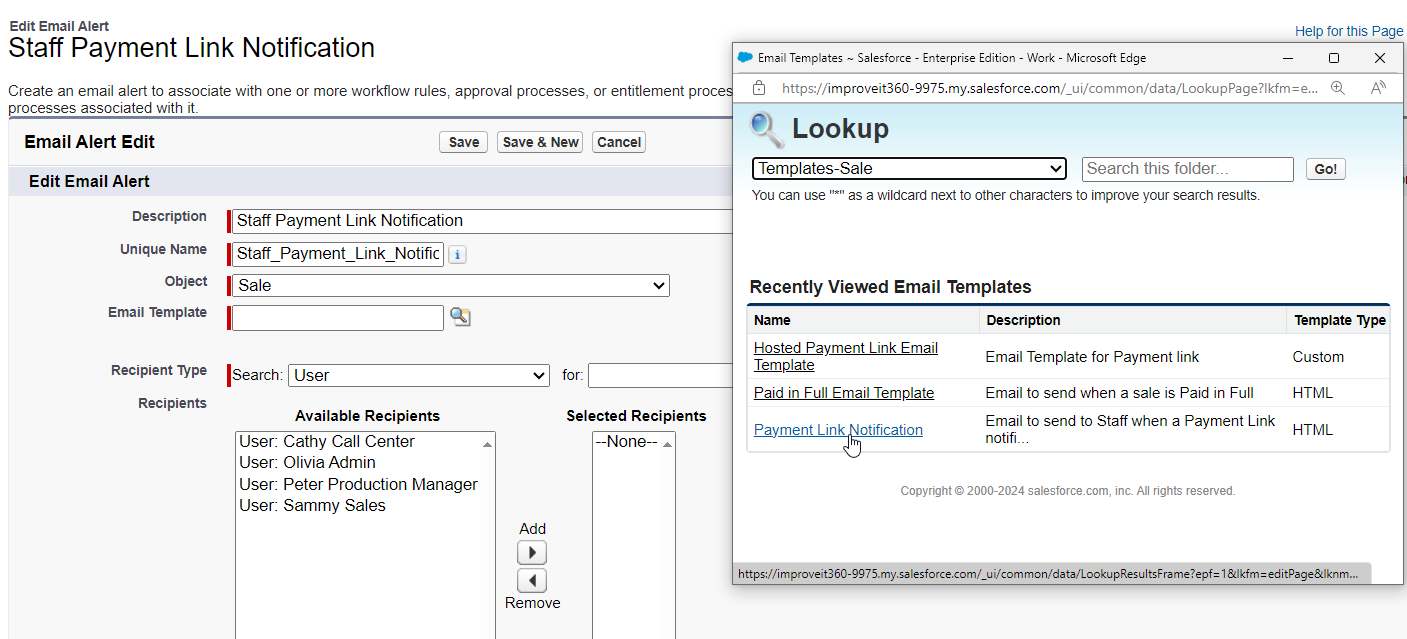This screenshot has width=1407, height=639.
Task: Select --None-- in Selected Recipients list
Action: [626, 441]
